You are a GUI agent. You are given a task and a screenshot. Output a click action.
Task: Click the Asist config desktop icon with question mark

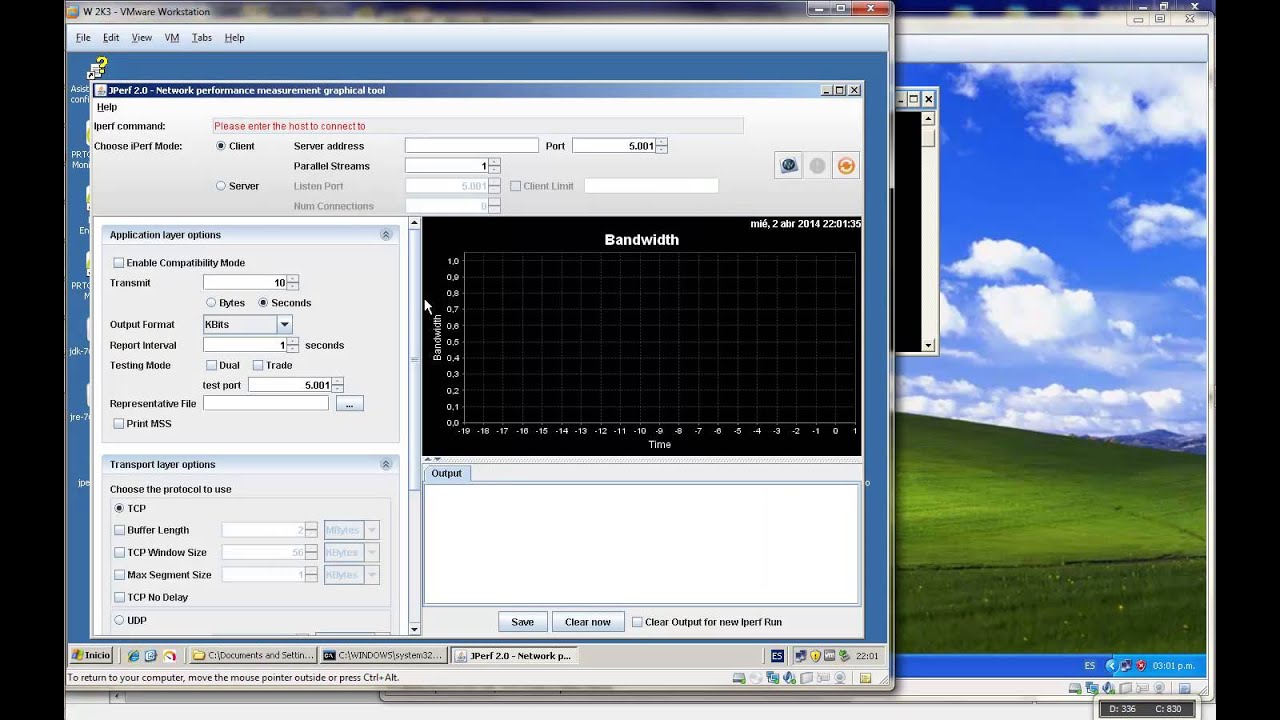(x=96, y=70)
